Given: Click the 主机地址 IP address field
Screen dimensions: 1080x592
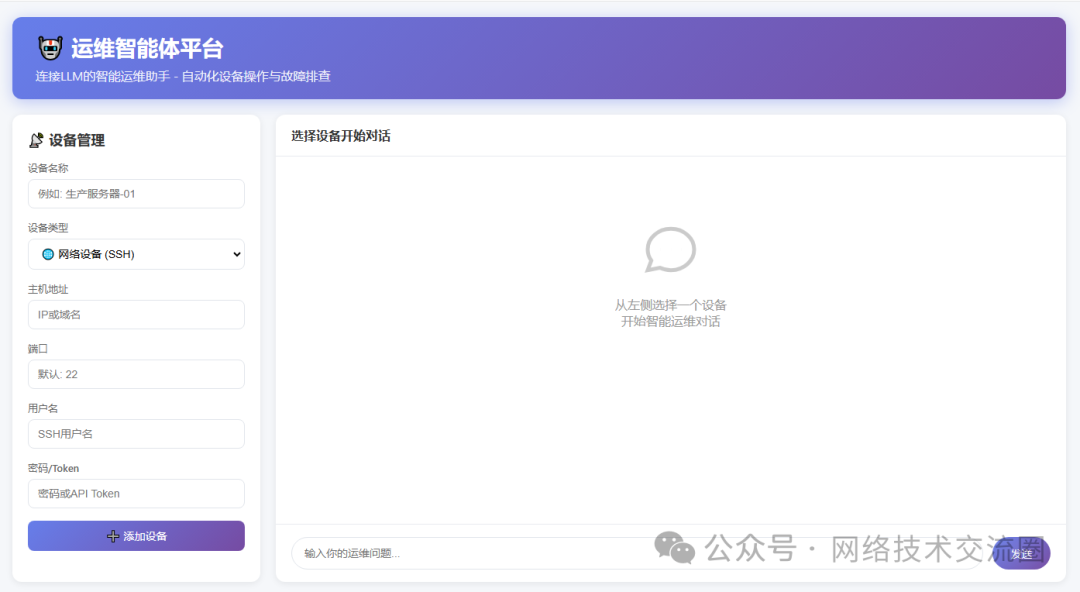Looking at the screenshot, I should click(135, 314).
